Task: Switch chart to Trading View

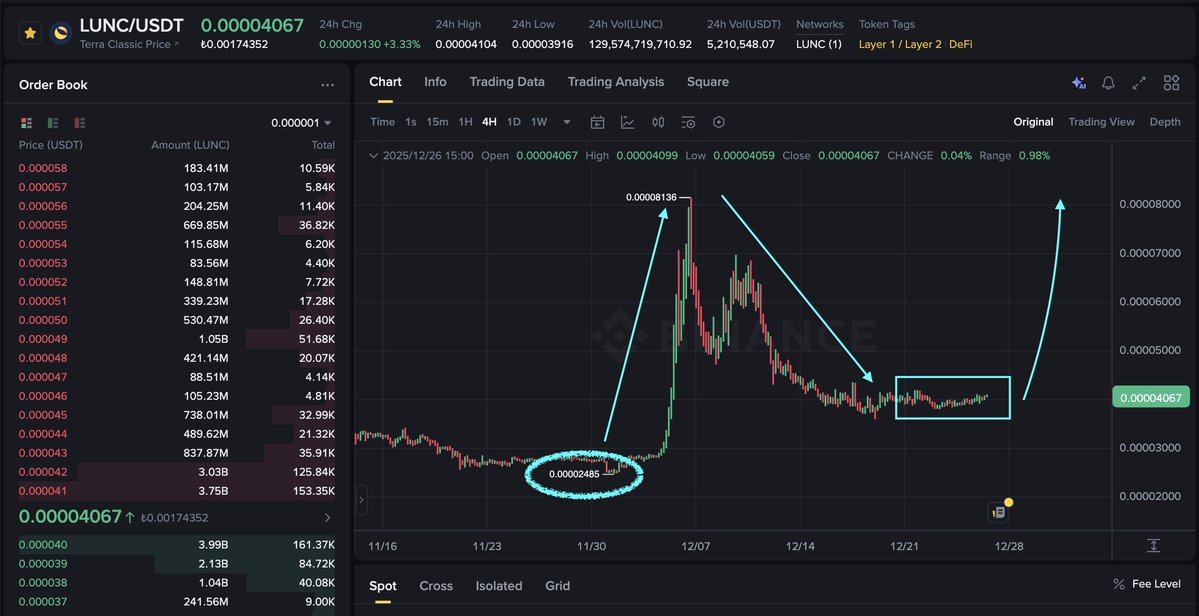Action: pyautogui.click(x=1101, y=122)
